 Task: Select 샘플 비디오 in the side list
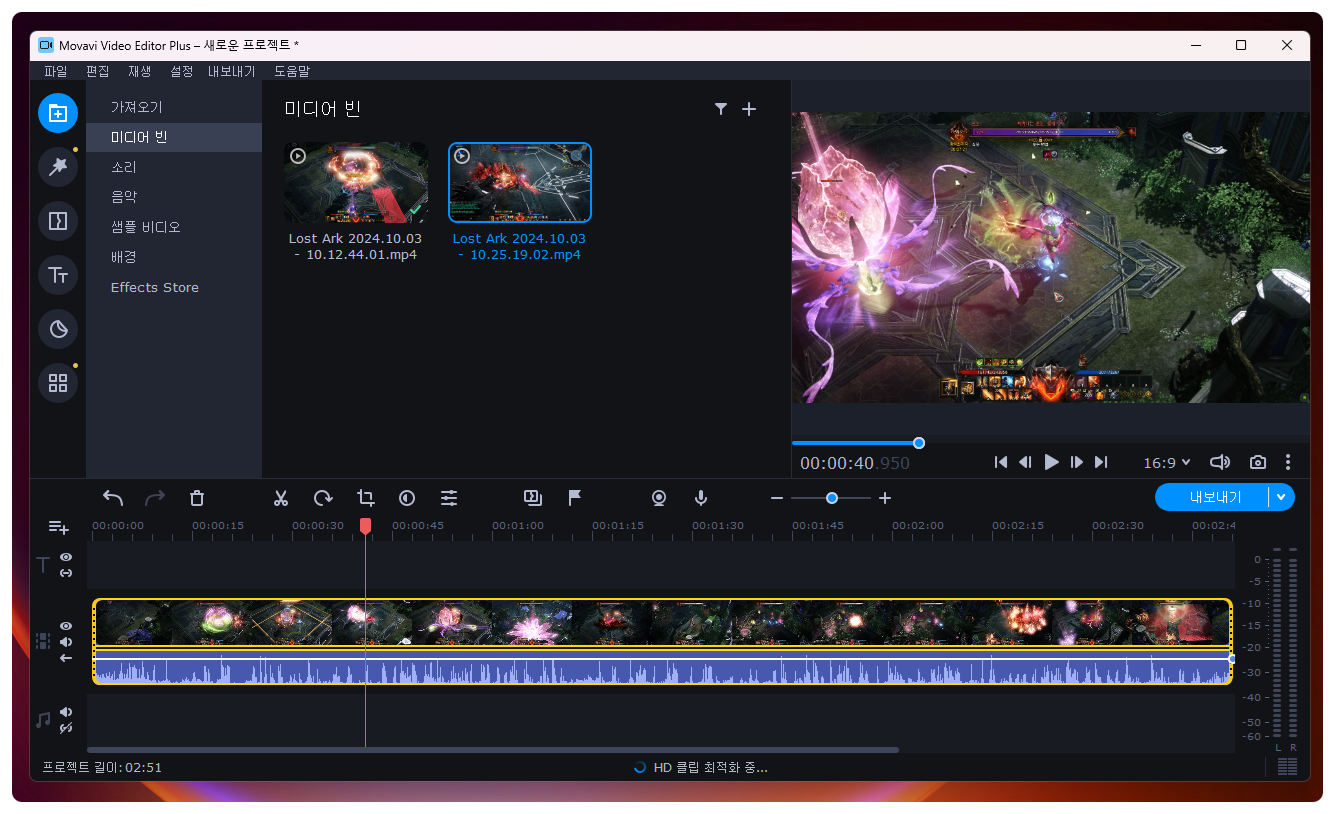174,227
